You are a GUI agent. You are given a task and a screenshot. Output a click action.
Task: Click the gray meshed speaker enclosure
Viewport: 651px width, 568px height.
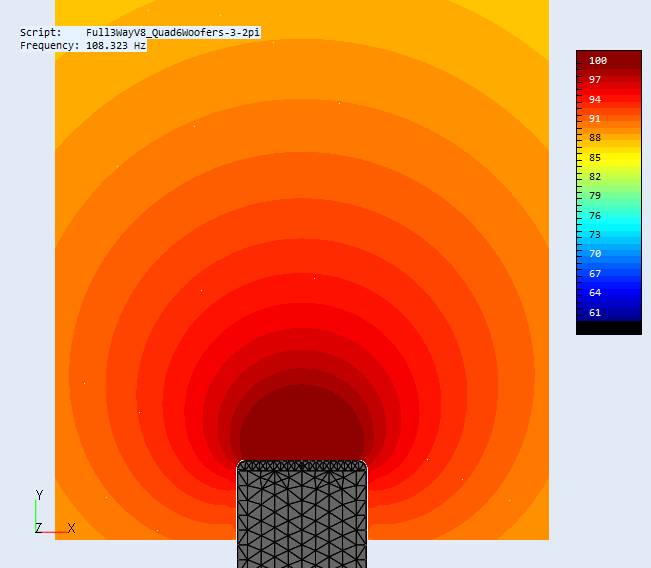tap(302, 514)
